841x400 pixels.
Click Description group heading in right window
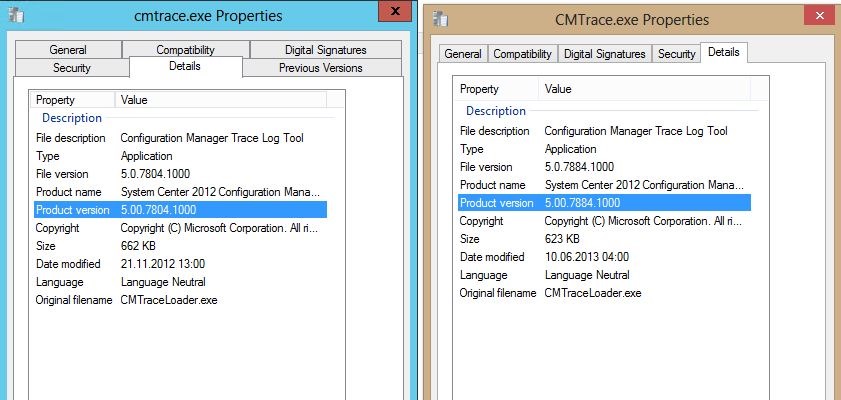(496, 111)
